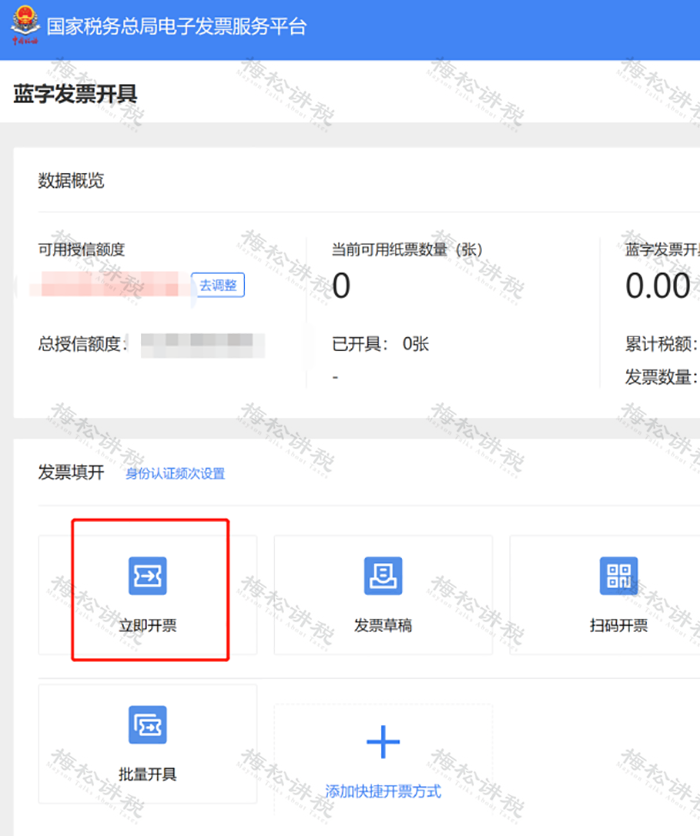The height and width of the screenshot is (836, 700).
Task: Open the 发票草稿 draft icon
Action: (x=383, y=576)
